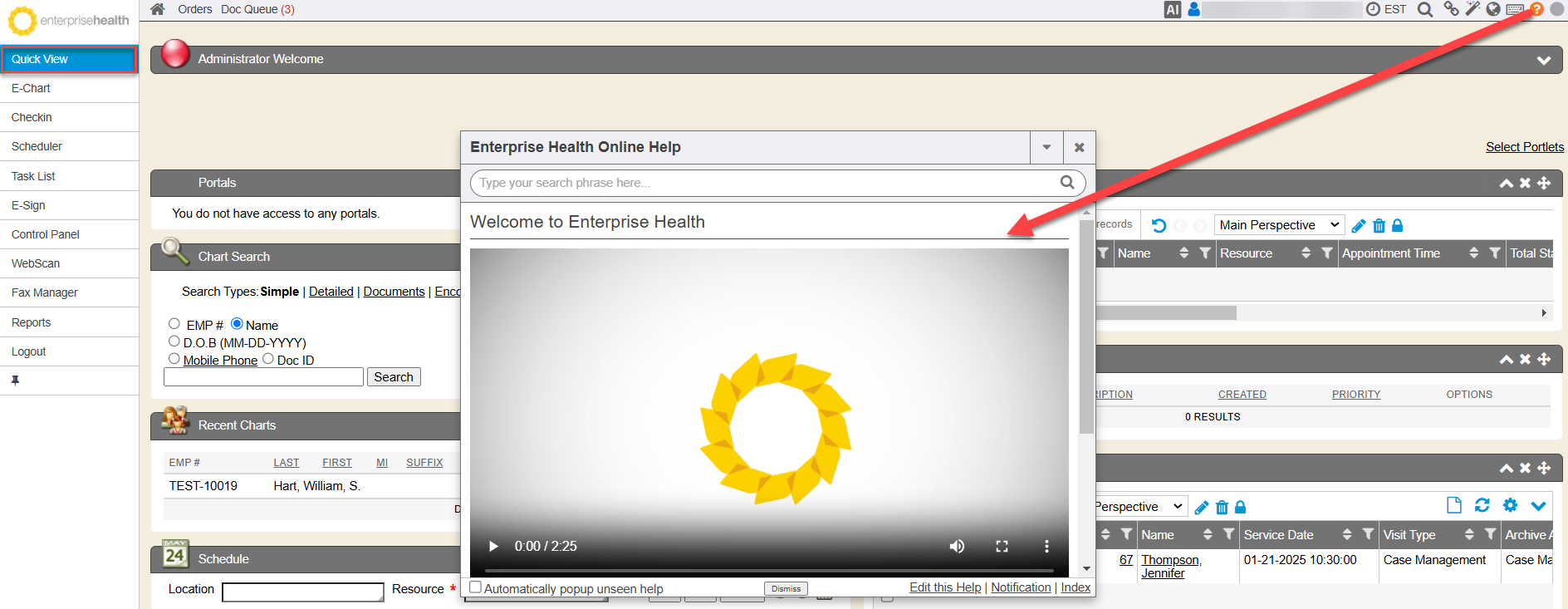Image resolution: width=1568 pixels, height=609 pixels.
Task: Choose the Doc ID search option
Action: (268, 359)
